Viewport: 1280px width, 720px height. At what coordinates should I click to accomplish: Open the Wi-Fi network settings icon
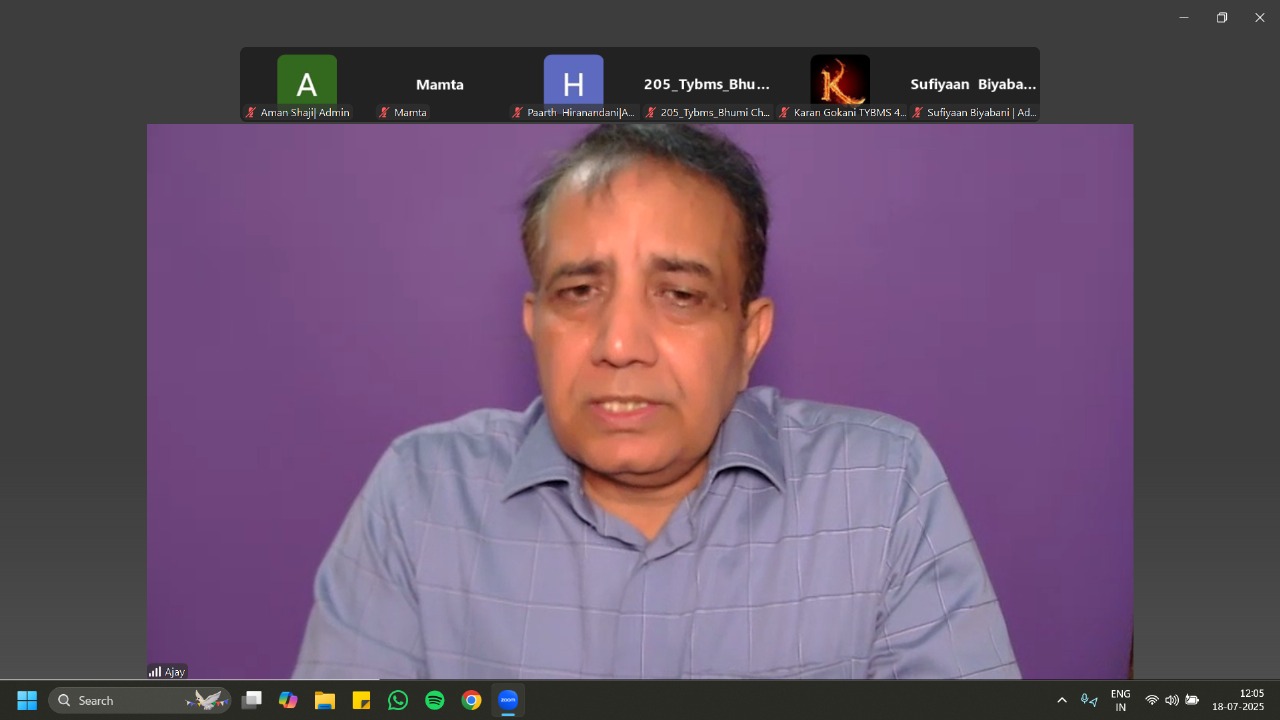[x=1152, y=700]
